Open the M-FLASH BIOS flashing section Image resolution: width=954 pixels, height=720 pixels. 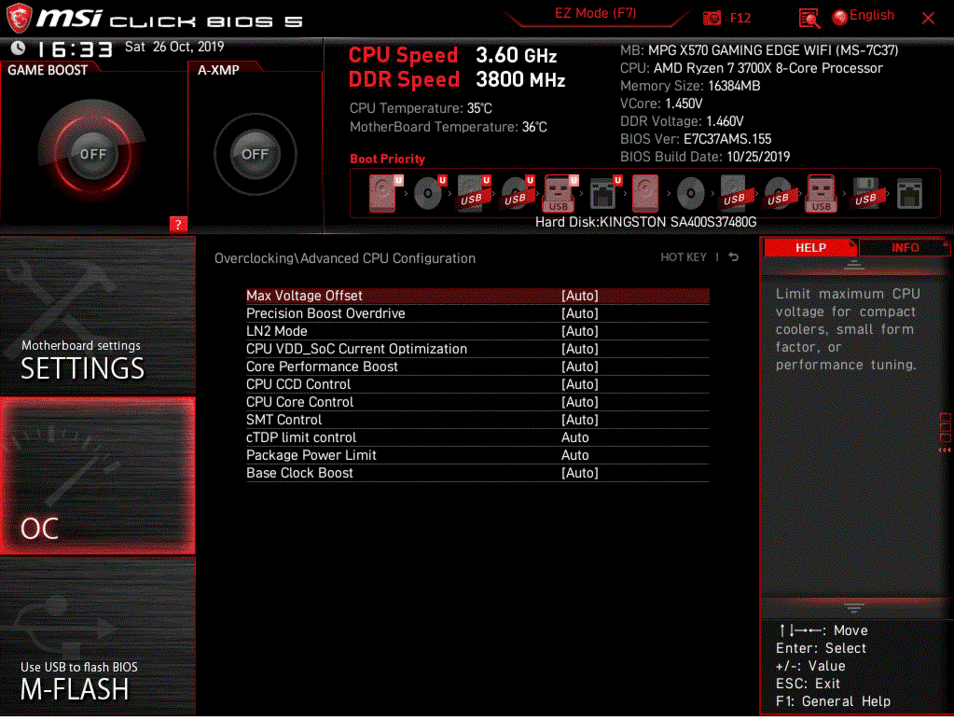[x=97, y=637]
